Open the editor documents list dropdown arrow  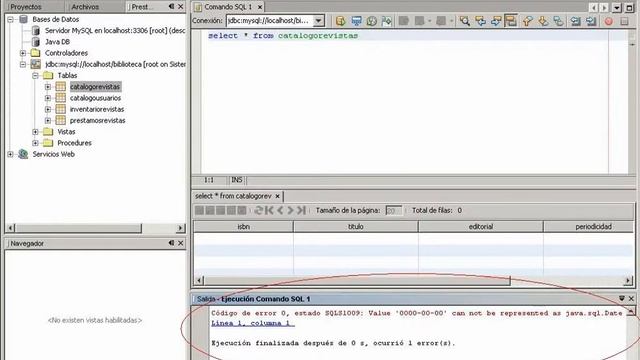(617, 7)
